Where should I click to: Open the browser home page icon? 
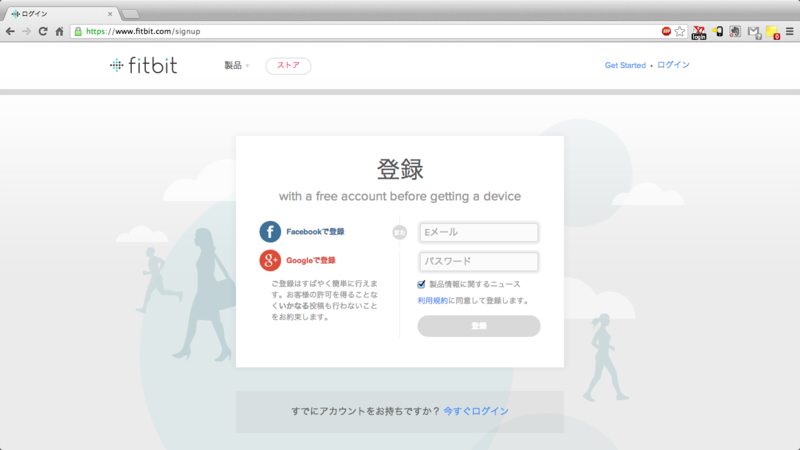(59, 32)
